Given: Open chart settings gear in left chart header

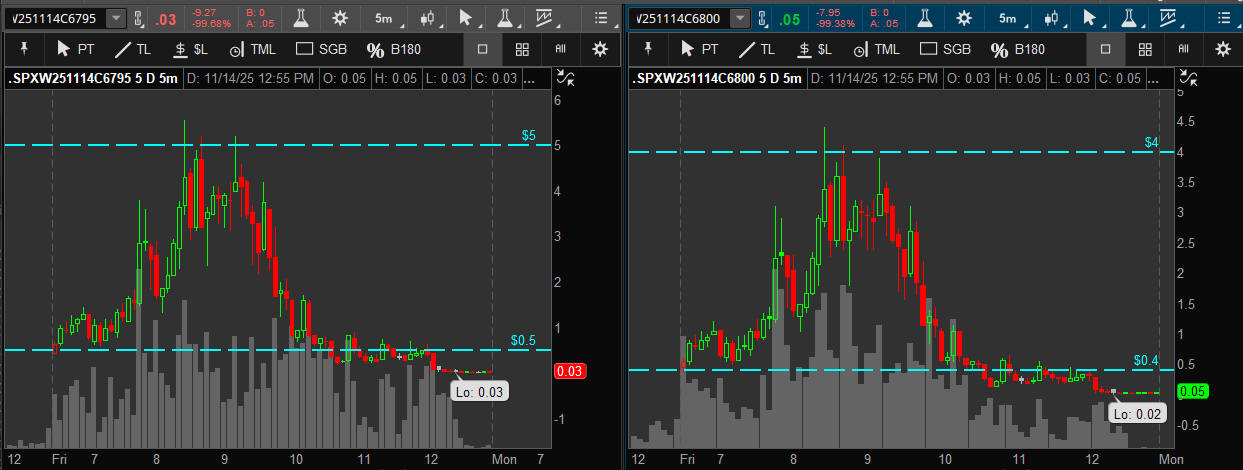Looking at the screenshot, I should pos(340,18).
